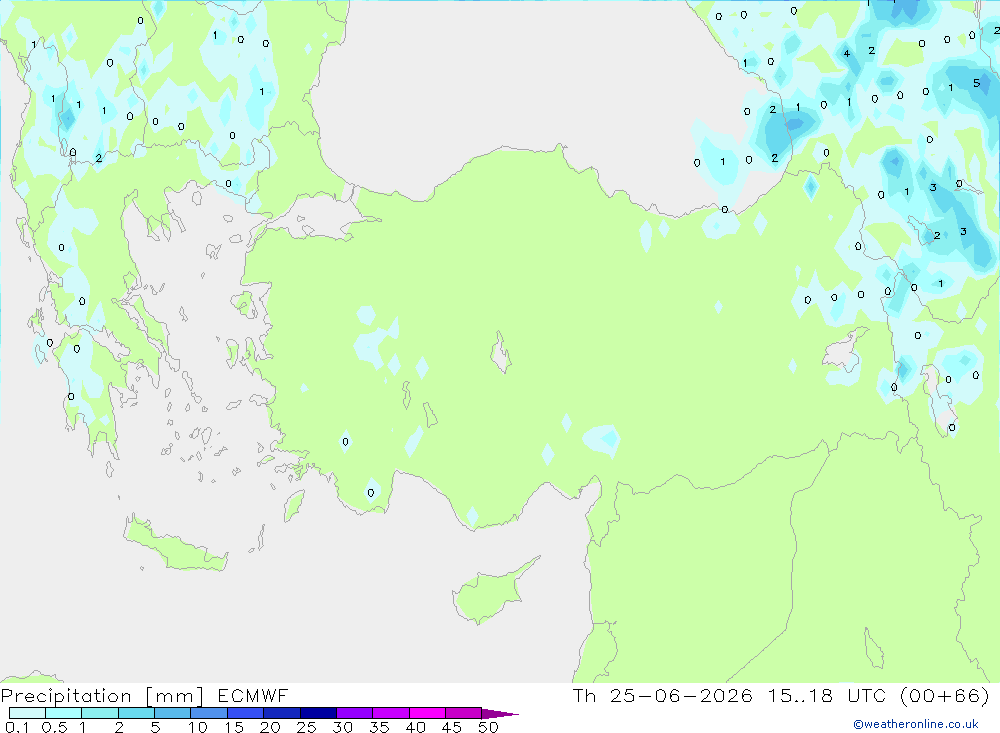The image size is (1000, 733).
Task: Click the legend value "30"
Action: (342, 727)
